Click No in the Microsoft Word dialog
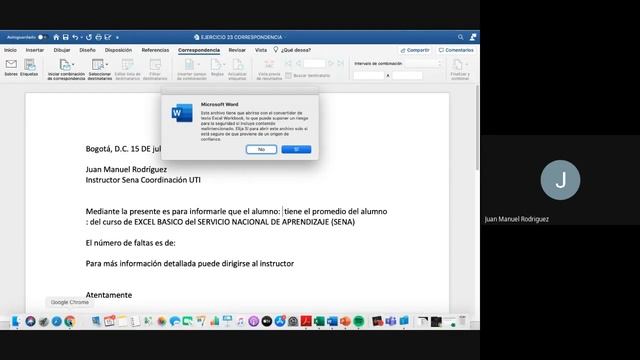The image size is (640, 360). click(261, 149)
